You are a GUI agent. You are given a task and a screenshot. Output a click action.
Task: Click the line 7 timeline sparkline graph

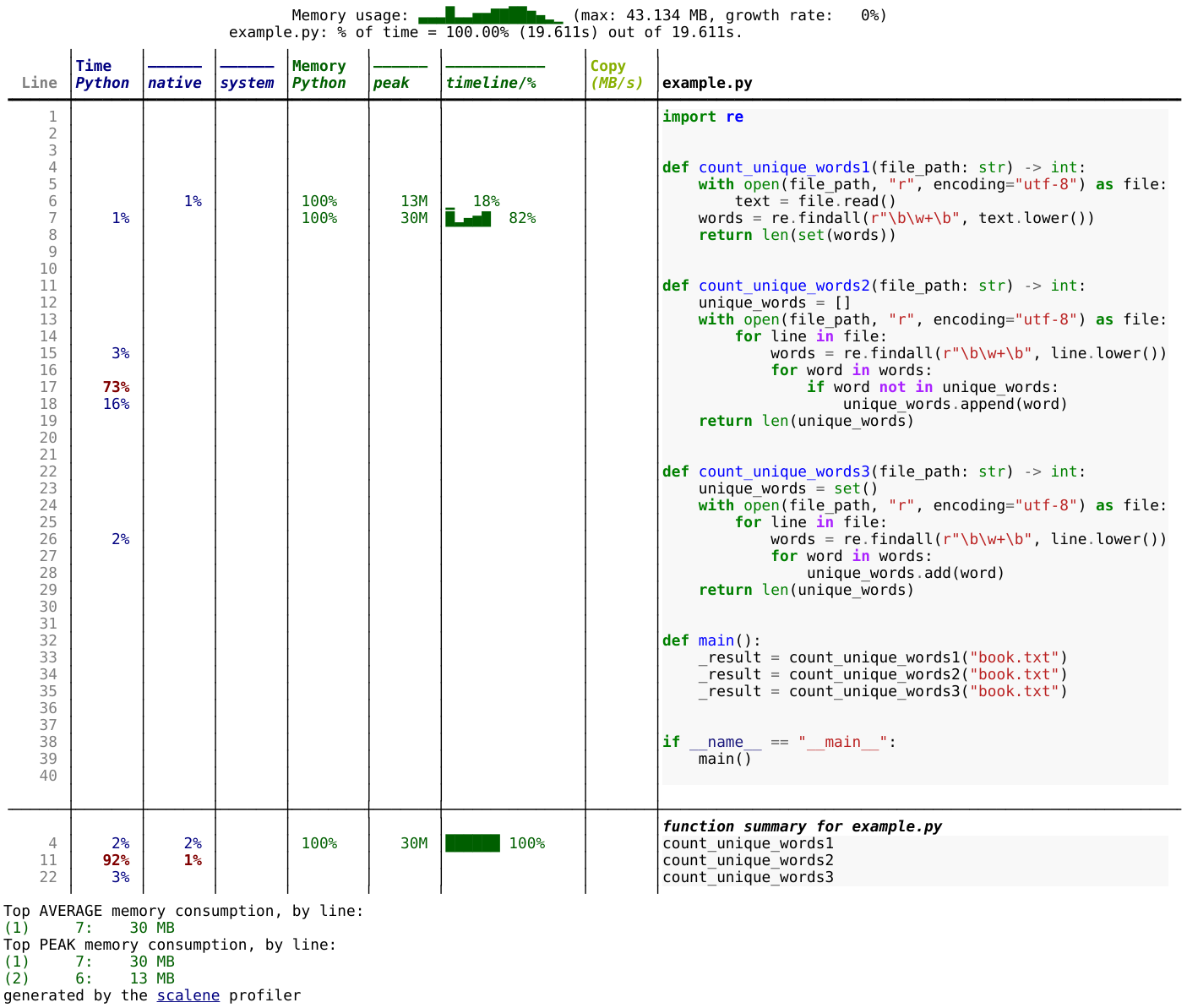click(468, 219)
